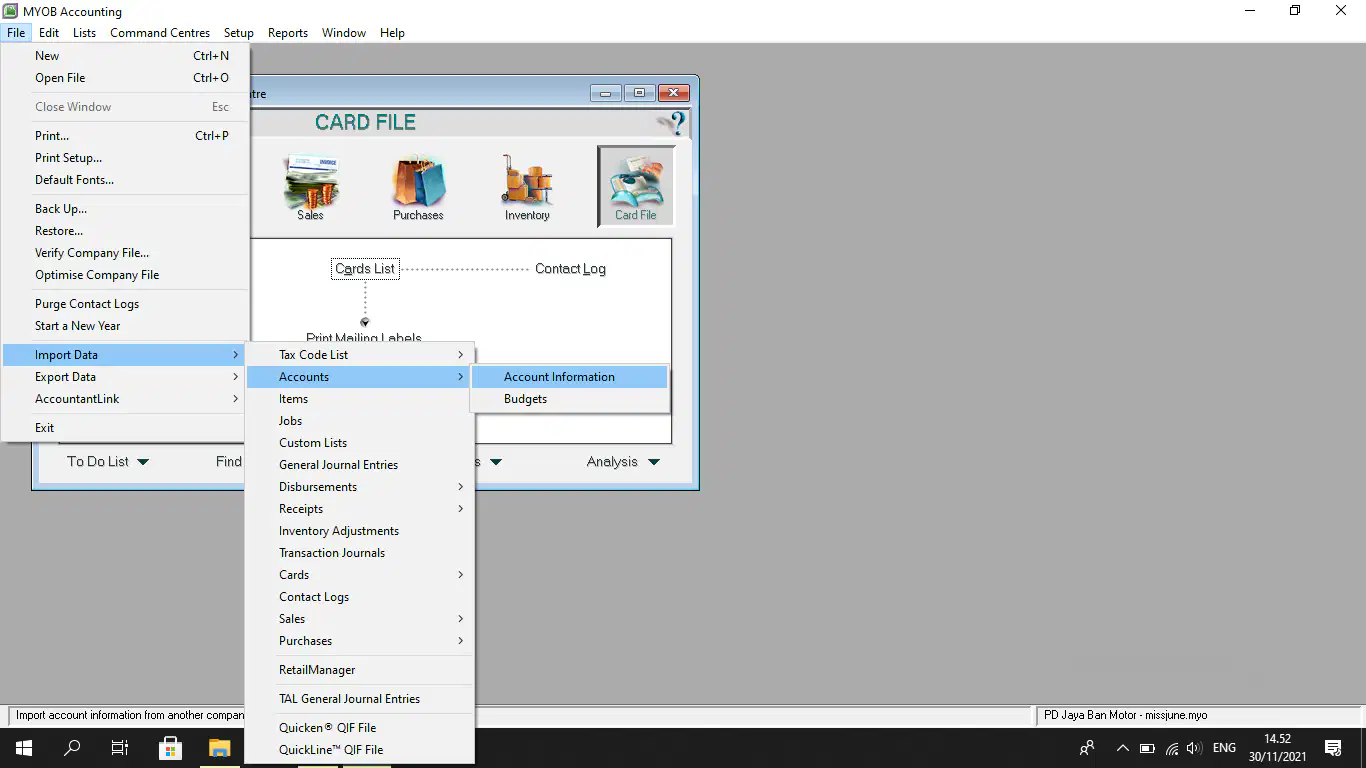Open the Command Centres menu
The image size is (1366, 768).
point(160,33)
